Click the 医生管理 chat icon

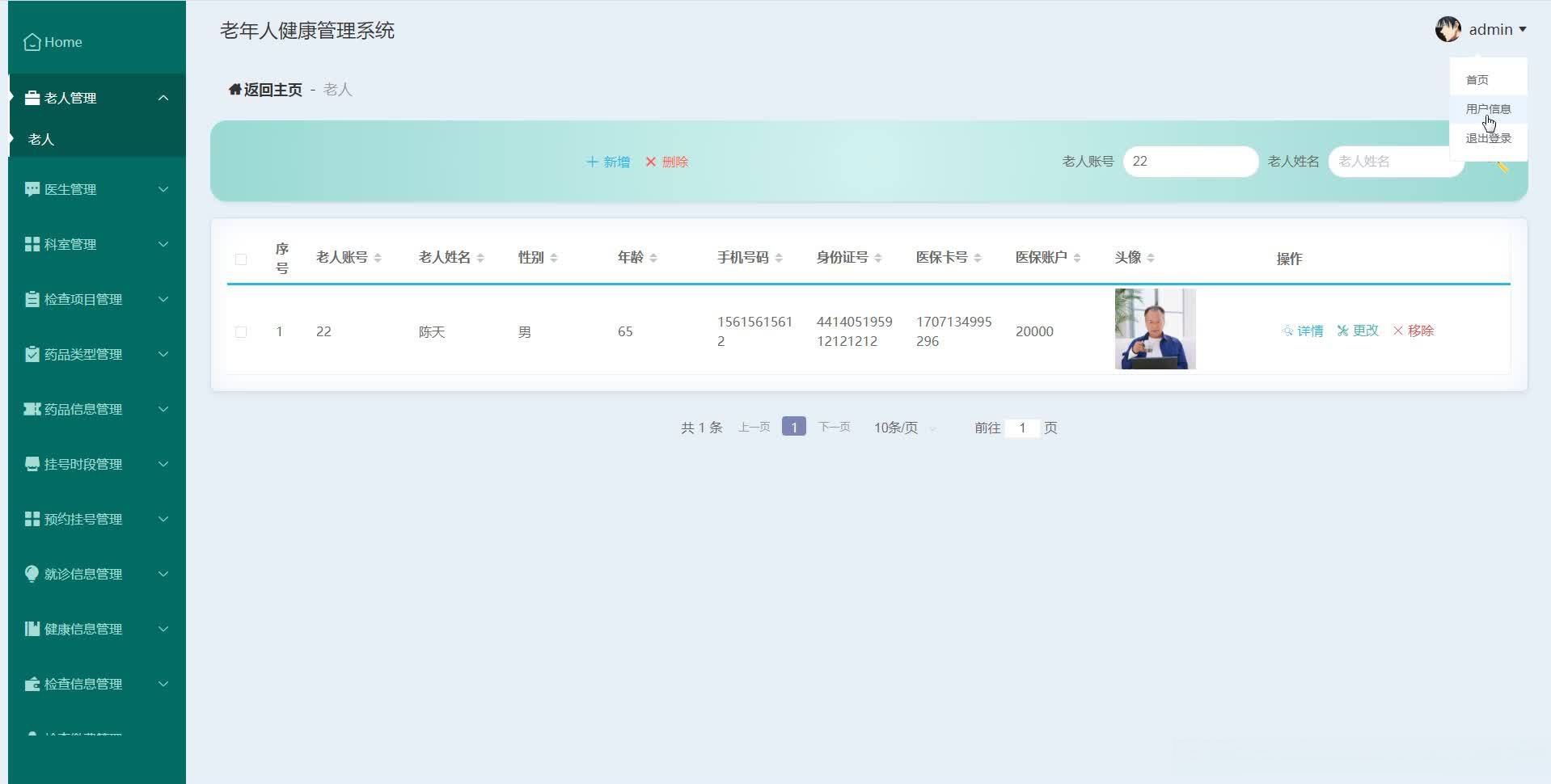point(32,189)
